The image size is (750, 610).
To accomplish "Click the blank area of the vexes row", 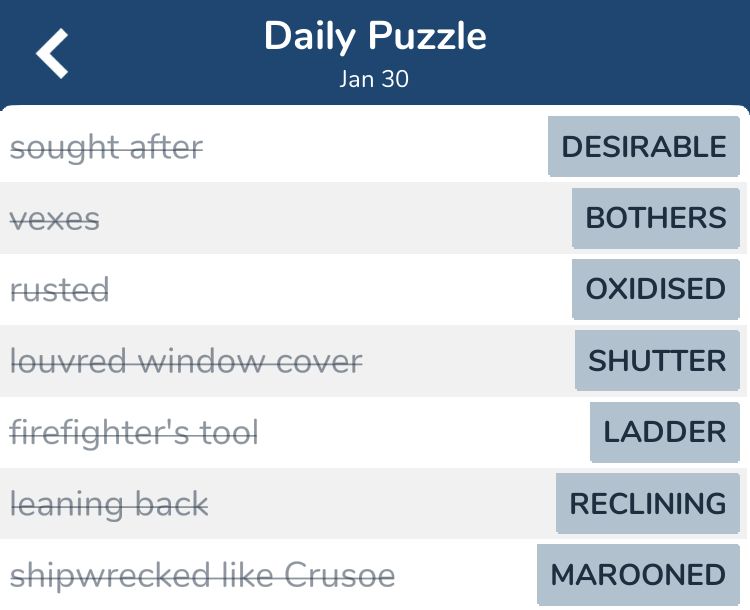I will click(335, 219).
